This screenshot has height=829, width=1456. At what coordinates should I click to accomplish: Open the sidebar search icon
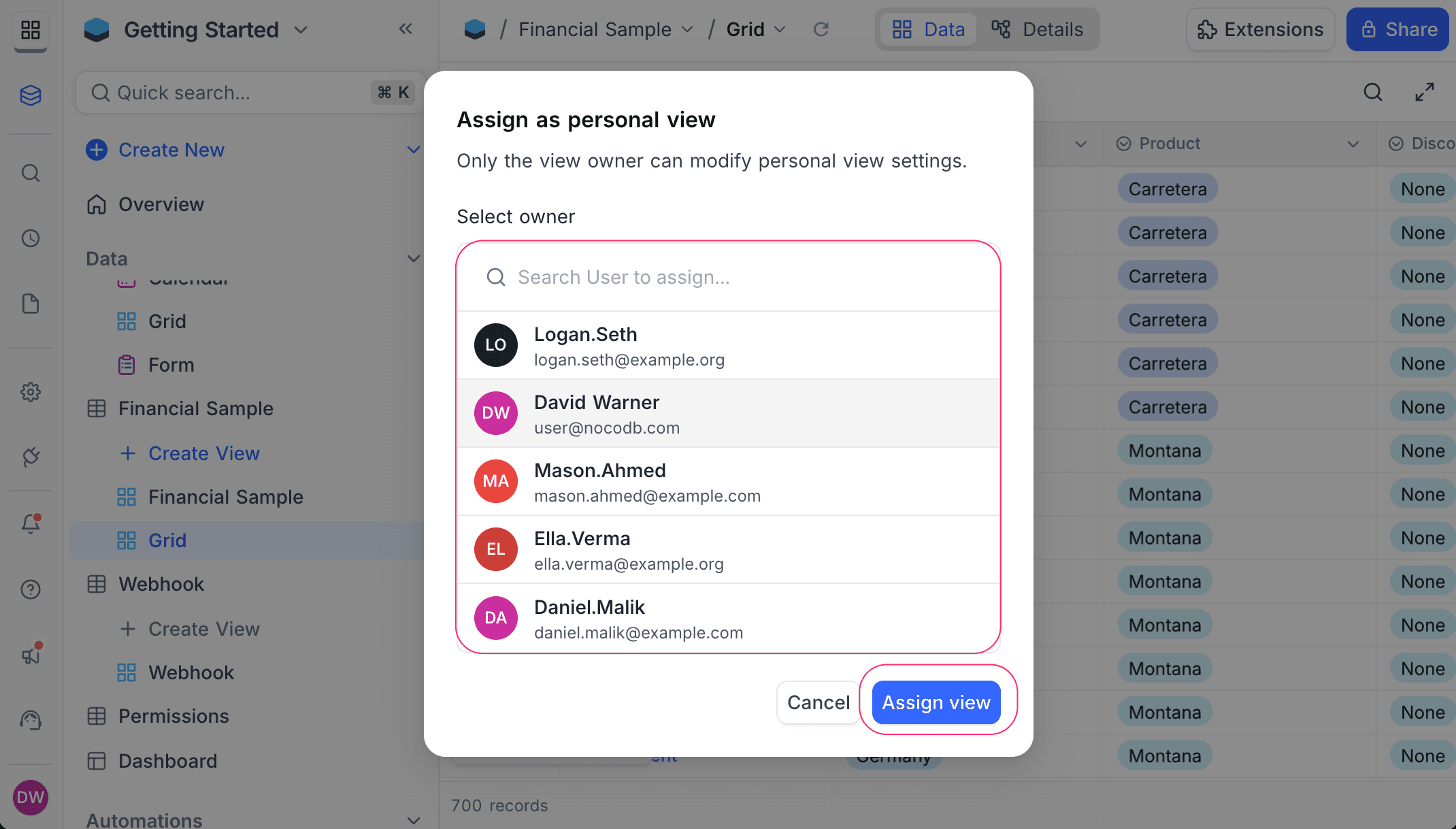point(31,173)
